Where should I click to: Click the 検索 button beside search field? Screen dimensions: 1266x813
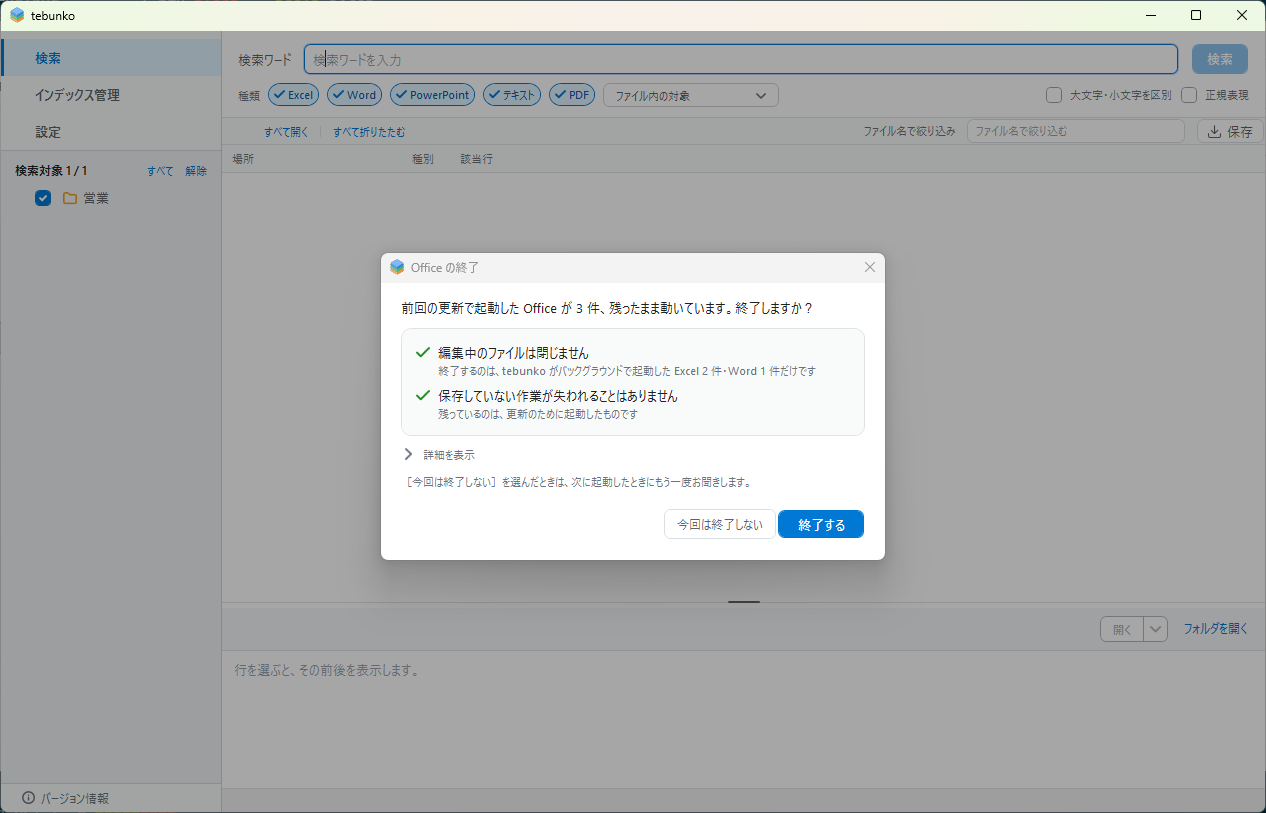(x=1220, y=59)
